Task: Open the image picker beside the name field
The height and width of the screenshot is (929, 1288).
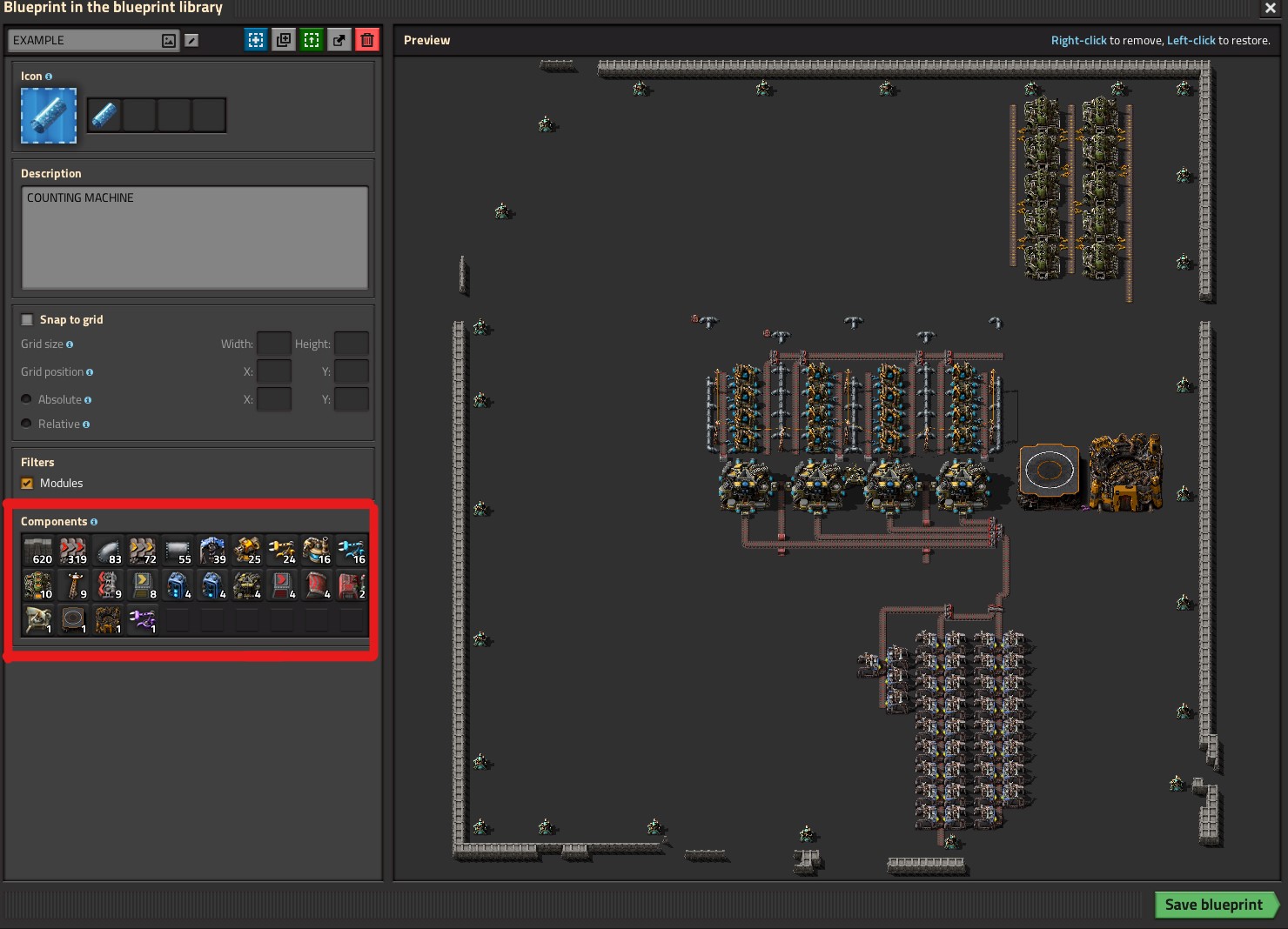Action: pyautogui.click(x=168, y=39)
